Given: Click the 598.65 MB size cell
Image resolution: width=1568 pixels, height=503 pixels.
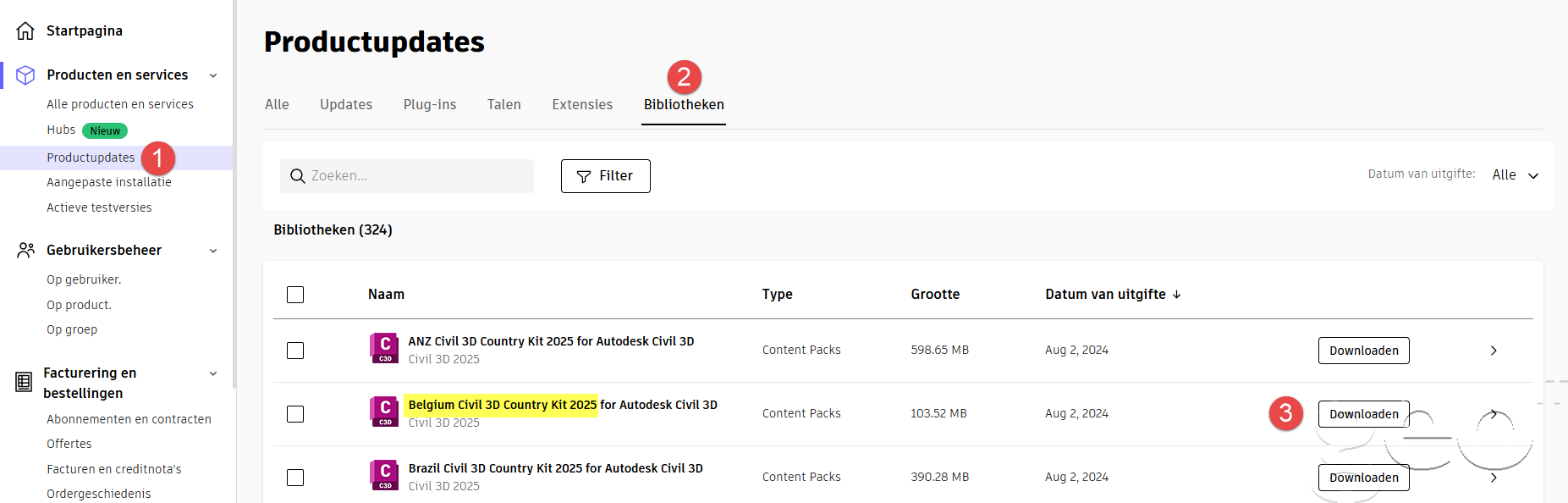Looking at the screenshot, I should click(x=939, y=350).
